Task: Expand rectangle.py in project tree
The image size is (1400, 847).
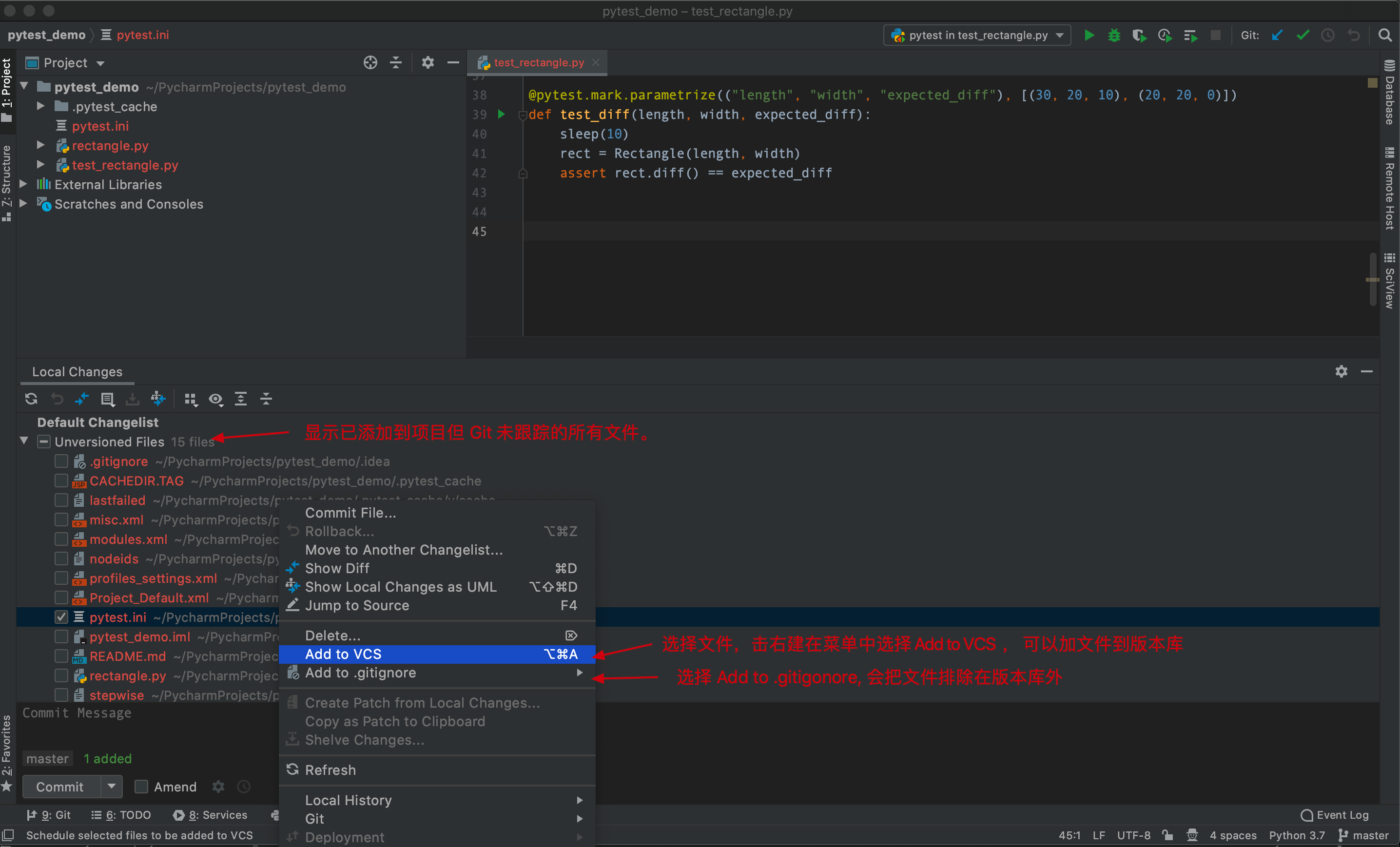Action: [x=40, y=145]
